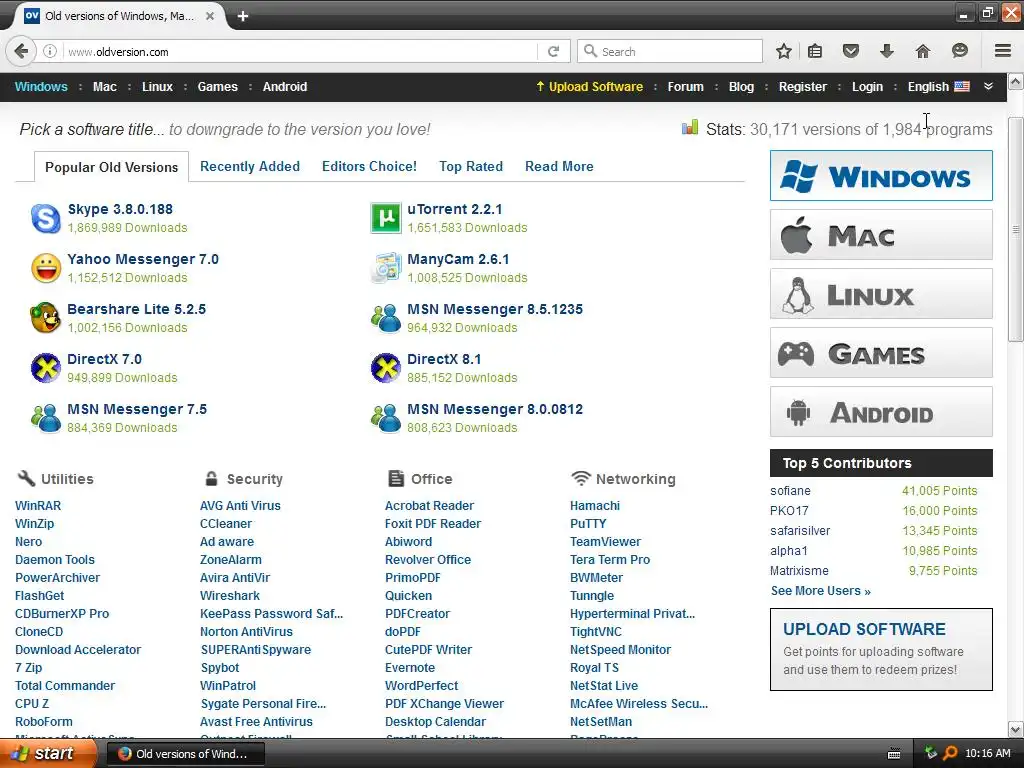This screenshot has height=768, width=1024.
Task: Click the Firefox taskbar button
Action: pyautogui.click(x=185, y=754)
